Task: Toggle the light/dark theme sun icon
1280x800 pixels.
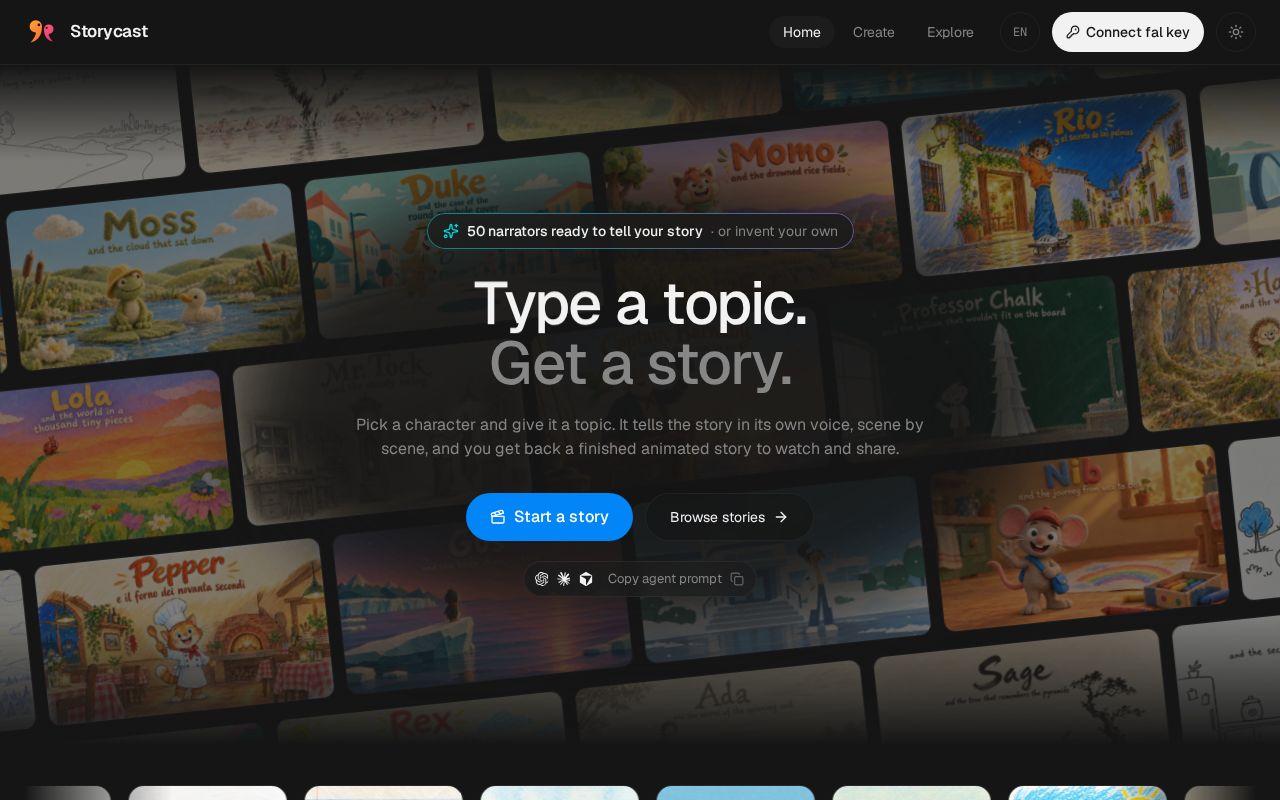Action: pos(1236,32)
